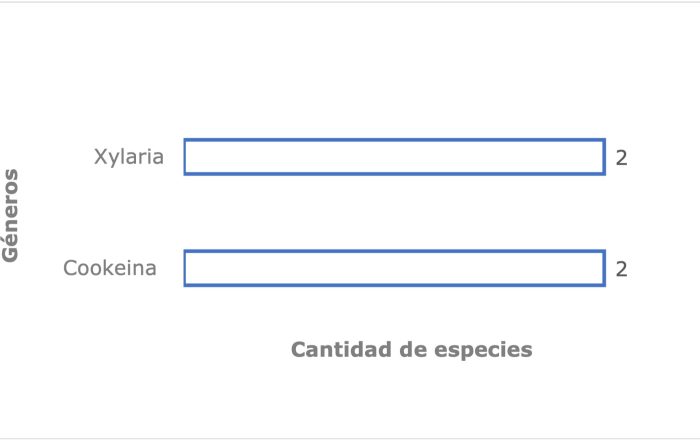
Task: Click the vertical Géneros axis title
Action: (10, 215)
